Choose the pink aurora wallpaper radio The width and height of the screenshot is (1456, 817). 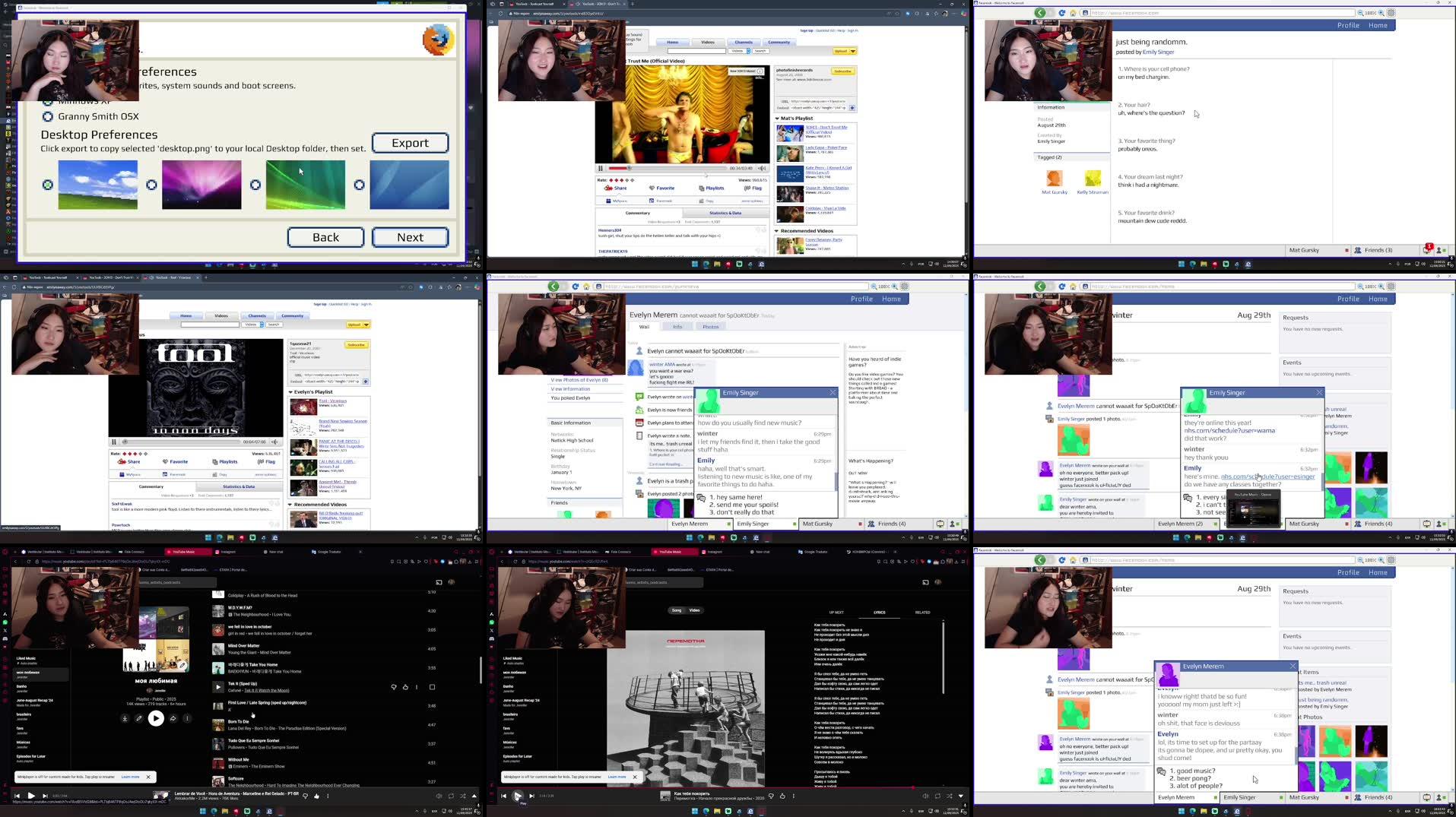click(151, 185)
